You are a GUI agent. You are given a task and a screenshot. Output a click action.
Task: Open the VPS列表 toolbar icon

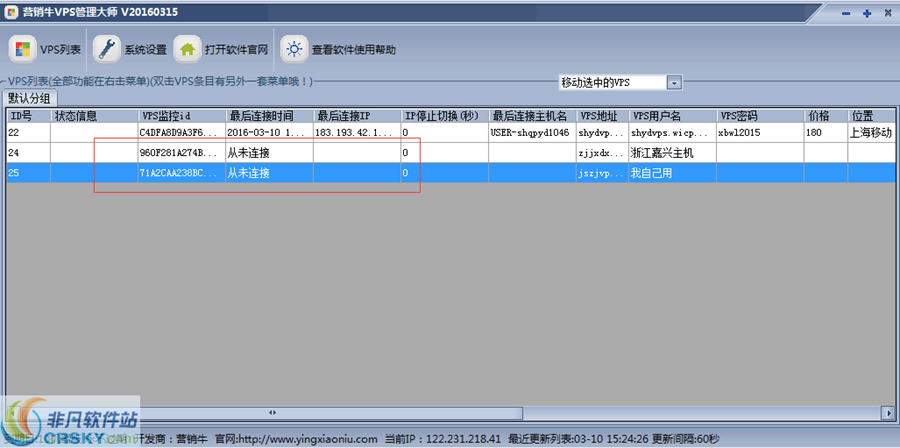point(22,49)
